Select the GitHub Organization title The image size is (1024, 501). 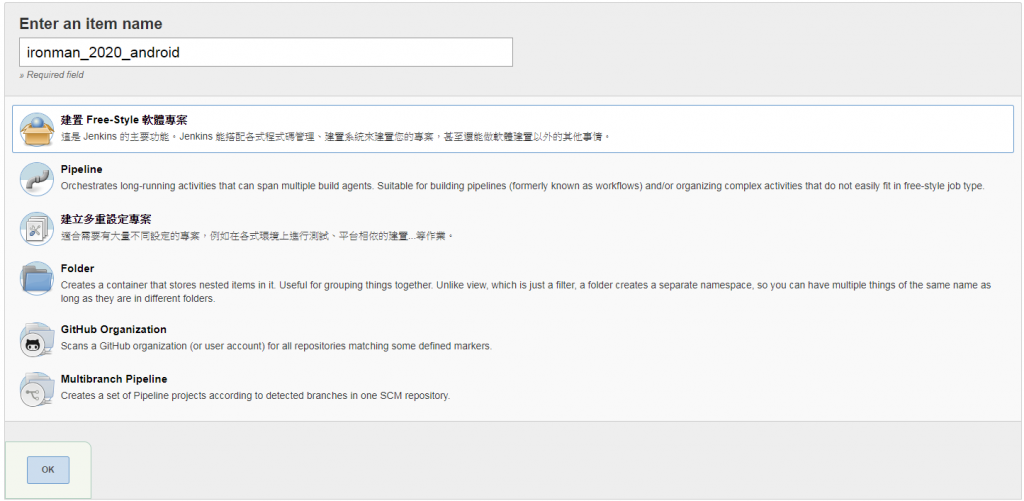114,329
